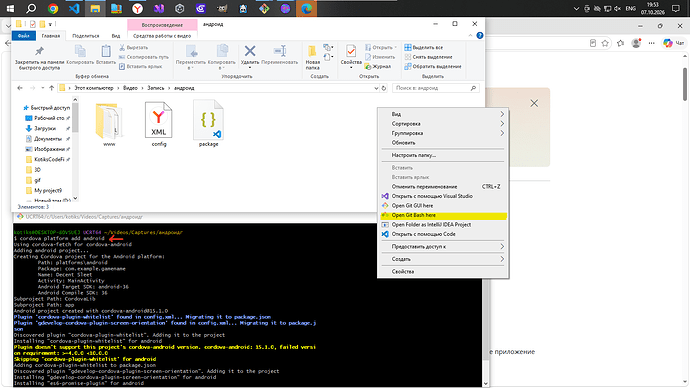
Task: Choose Open Folder as IntelliJ IDEA Project
Action: pyautogui.click(x=444, y=225)
